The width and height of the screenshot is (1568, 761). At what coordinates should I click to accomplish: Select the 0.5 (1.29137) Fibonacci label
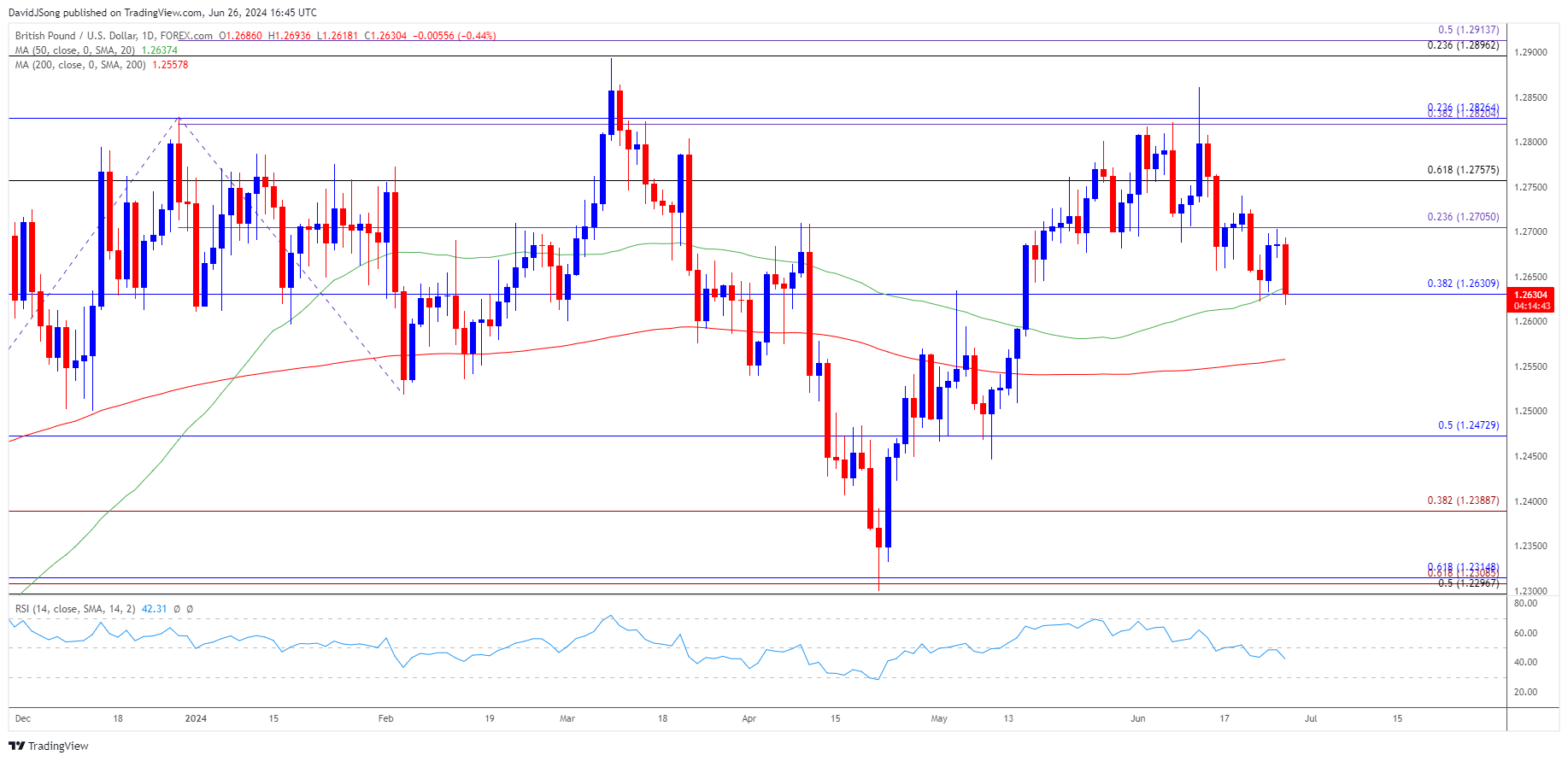pyautogui.click(x=1468, y=30)
